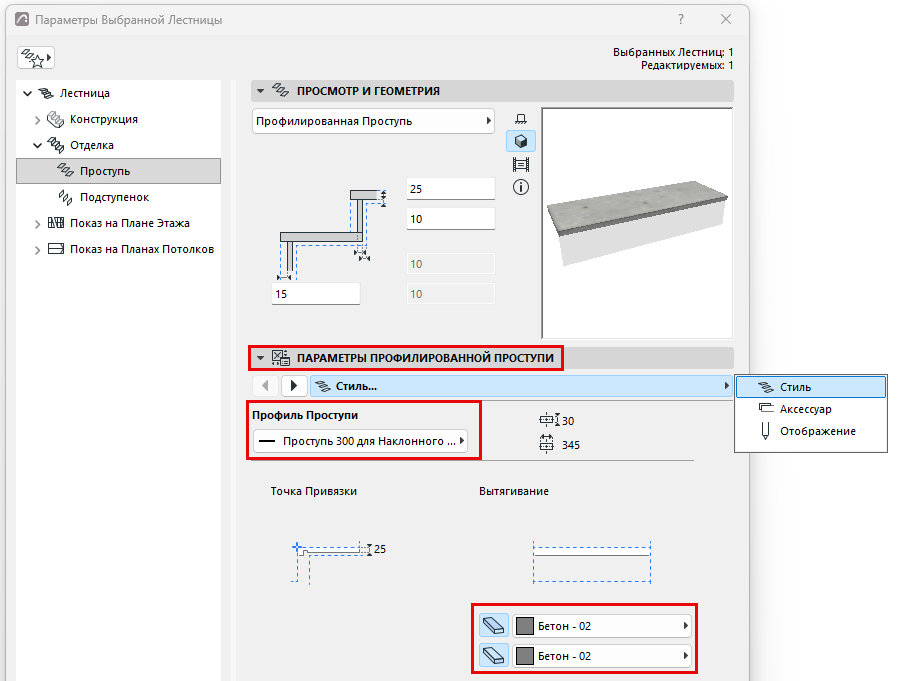Expand the Конструкция tree node

37,120
